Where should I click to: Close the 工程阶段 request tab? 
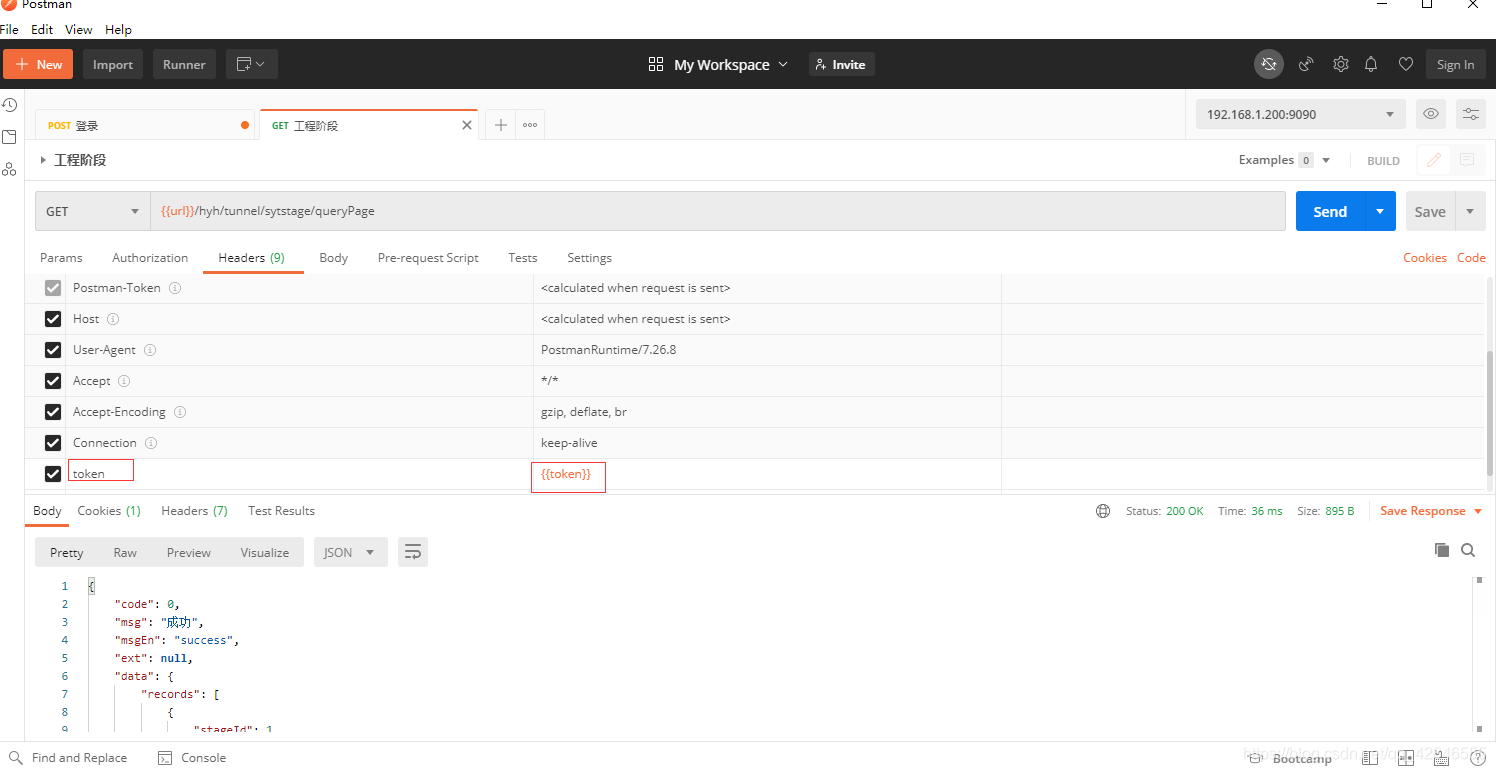click(x=466, y=125)
